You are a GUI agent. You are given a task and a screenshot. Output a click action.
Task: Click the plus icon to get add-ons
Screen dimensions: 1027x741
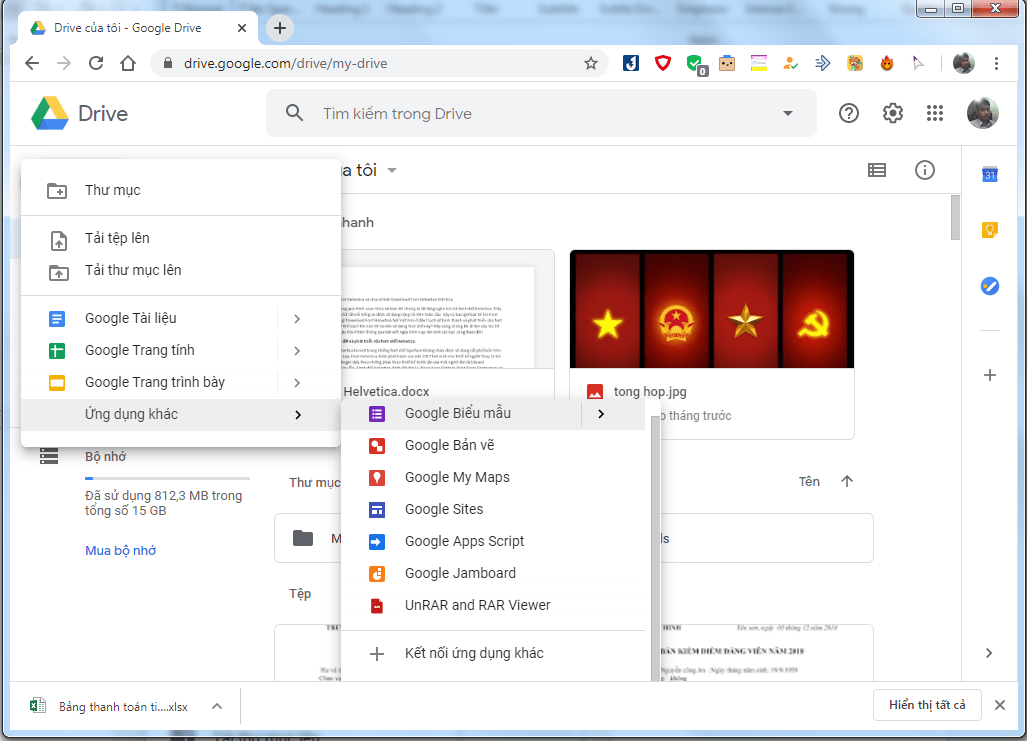pyautogui.click(x=990, y=375)
